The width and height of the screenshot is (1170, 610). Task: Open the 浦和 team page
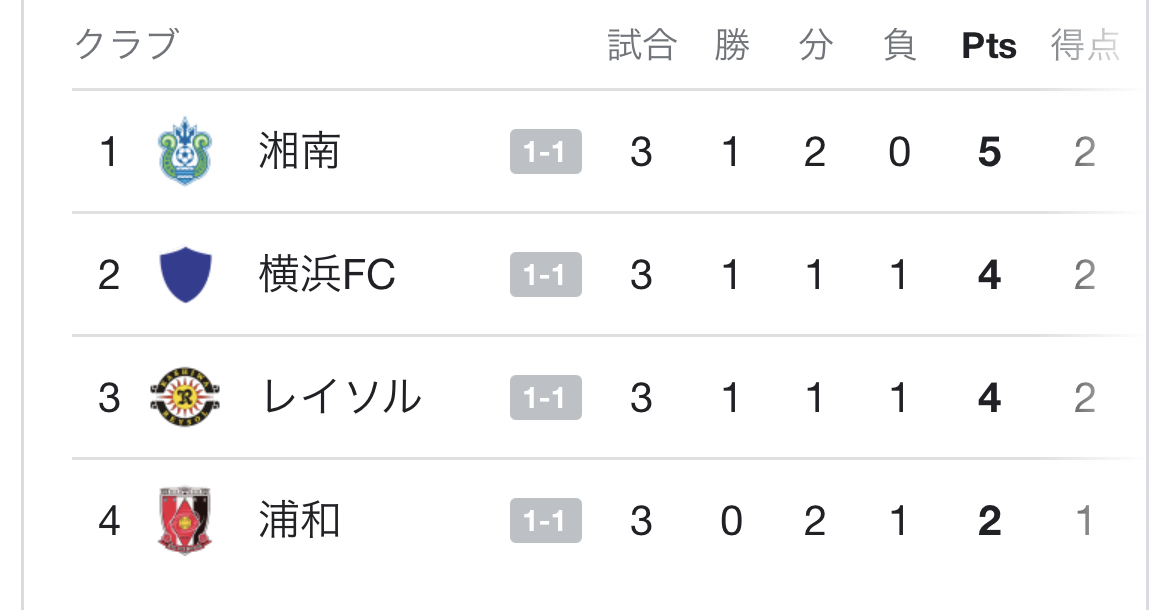click(x=299, y=520)
